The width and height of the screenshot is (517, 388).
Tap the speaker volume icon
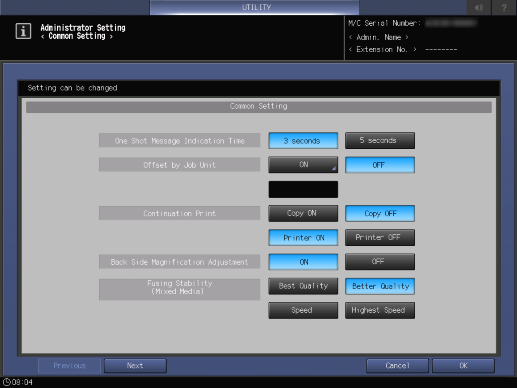coord(479,7)
